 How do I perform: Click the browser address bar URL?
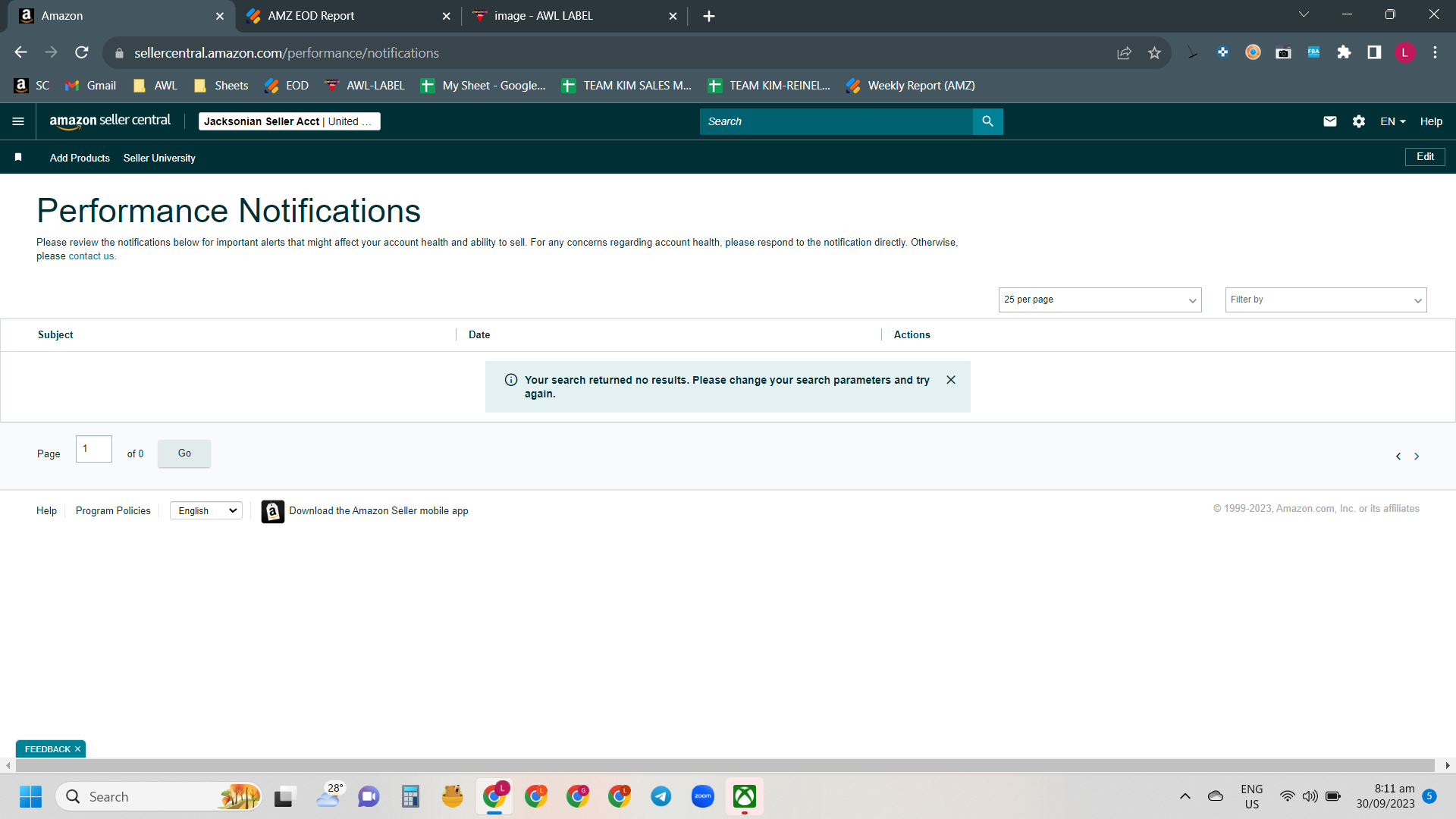tap(287, 53)
